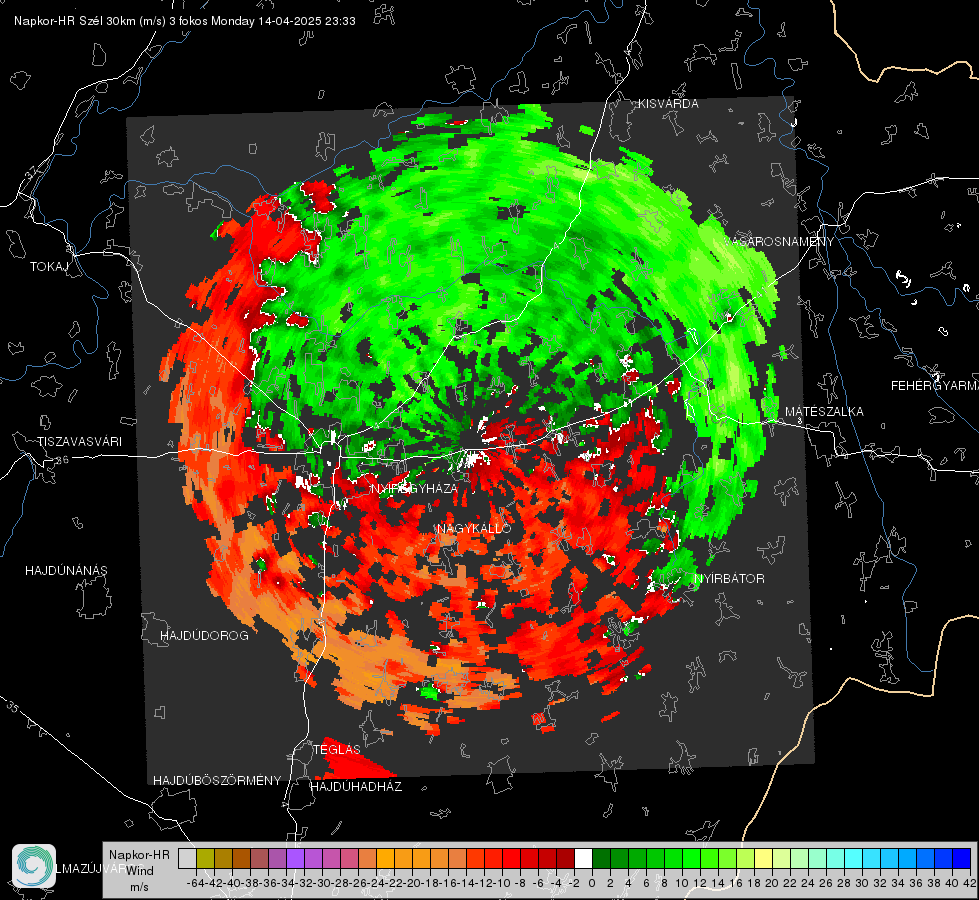
Task: Click the Napkor-HR Wind m/s legend title
Action: pyautogui.click(x=139, y=871)
